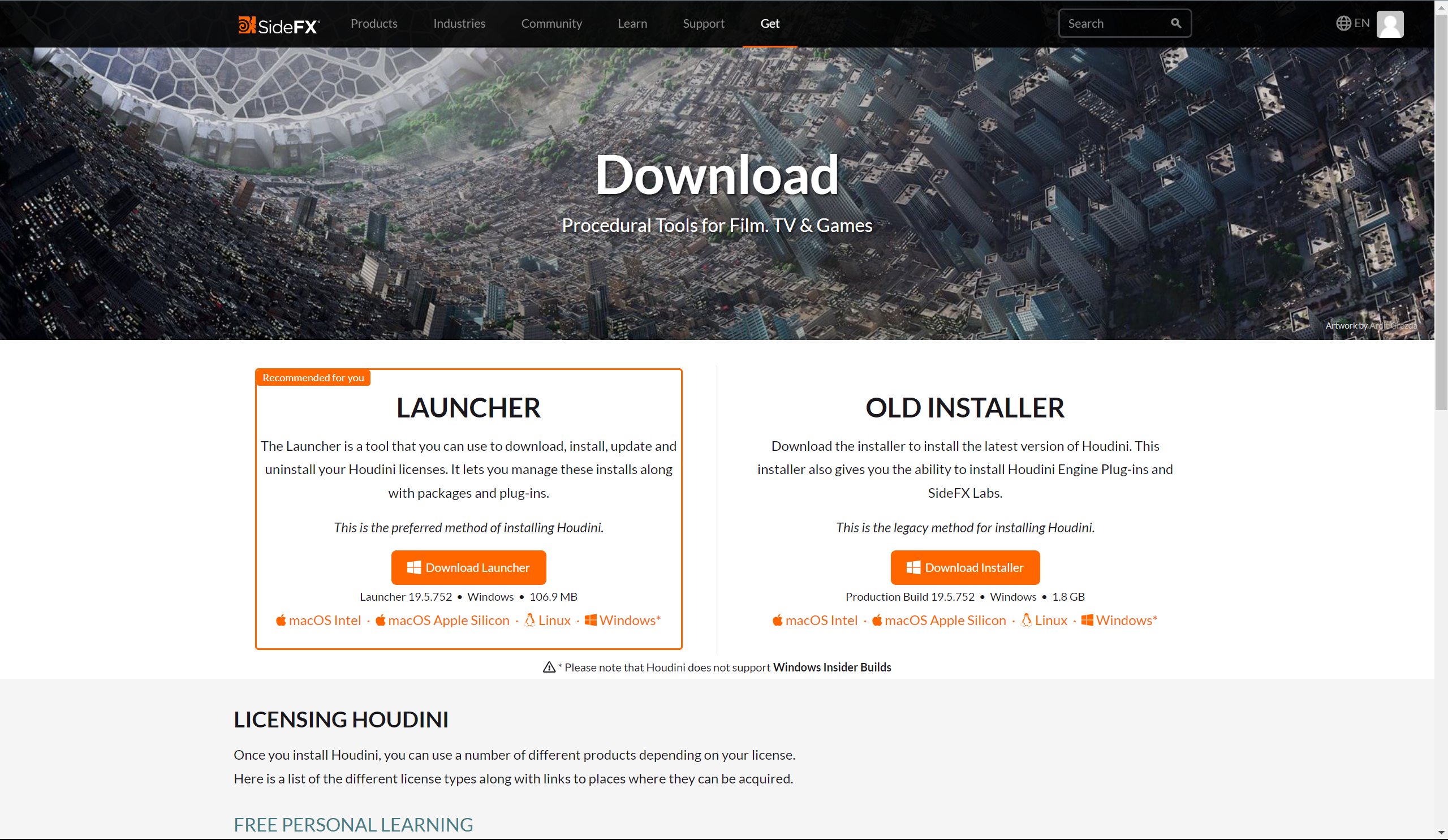This screenshot has width=1448, height=840.
Task: Click in the Search input field
Action: [x=1115, y=24]
